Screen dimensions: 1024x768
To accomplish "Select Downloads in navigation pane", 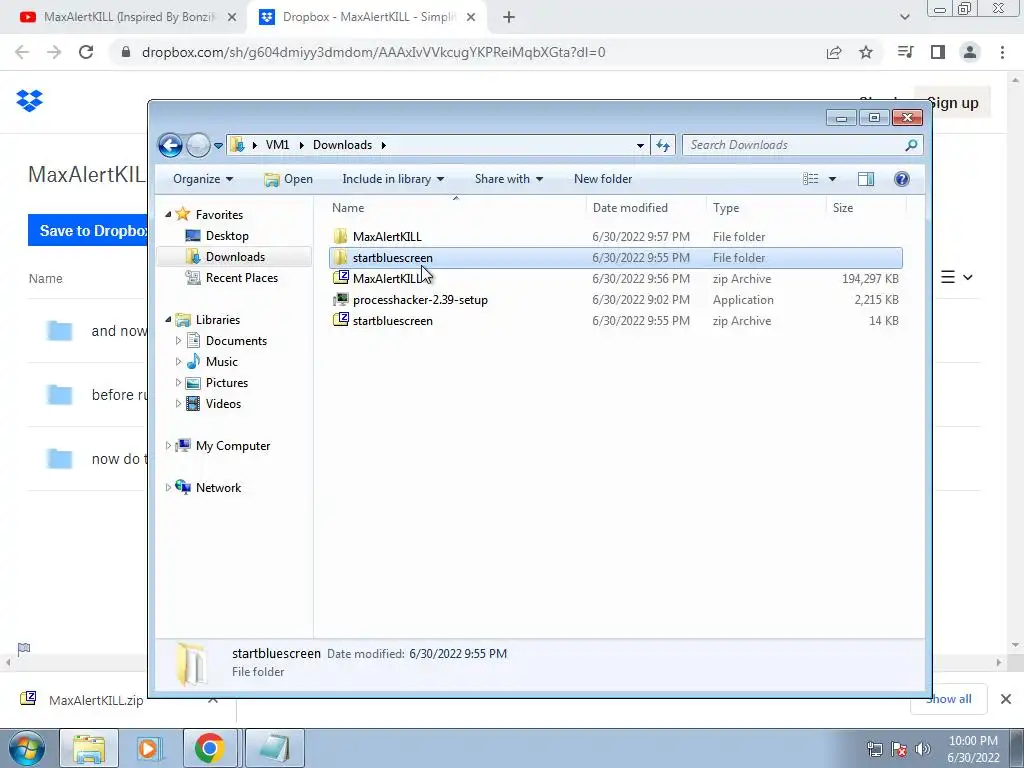I will click(235, 257).
